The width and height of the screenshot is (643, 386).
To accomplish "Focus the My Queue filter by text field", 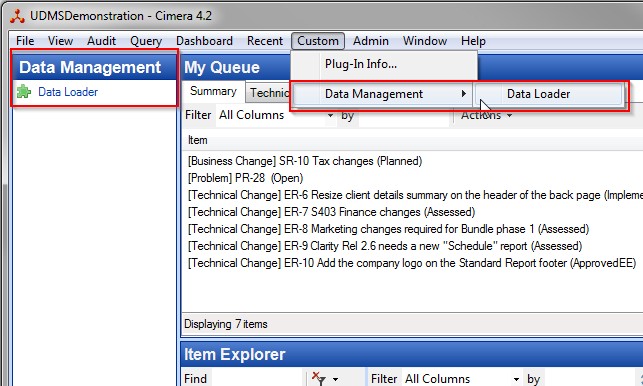I will click(x=404, y=116).
